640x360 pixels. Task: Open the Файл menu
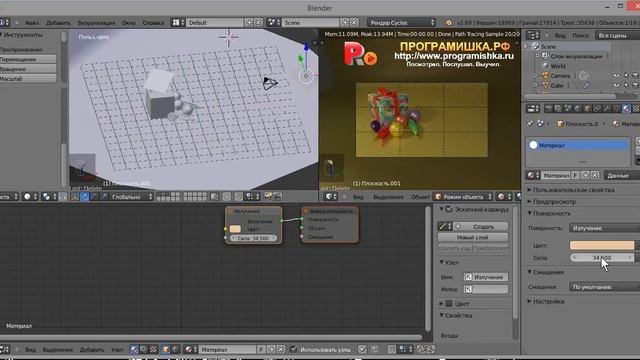[x=32, y=23]
